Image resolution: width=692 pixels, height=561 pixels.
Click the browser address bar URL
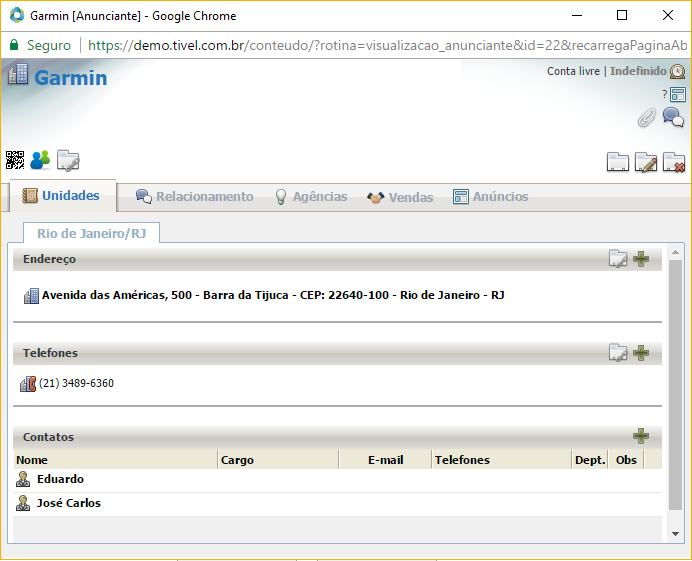click(x=380, y=45)
